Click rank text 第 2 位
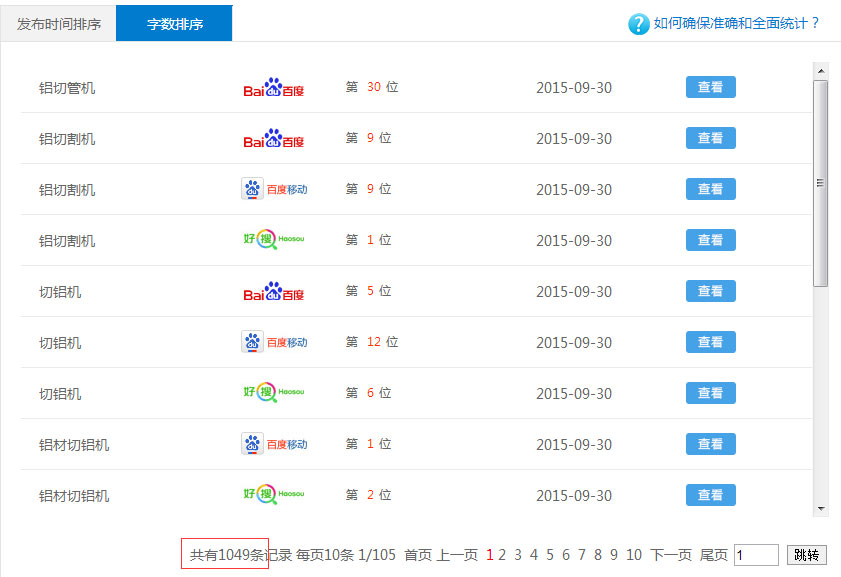This screenshot has width=841, height=577. [368, 494]
